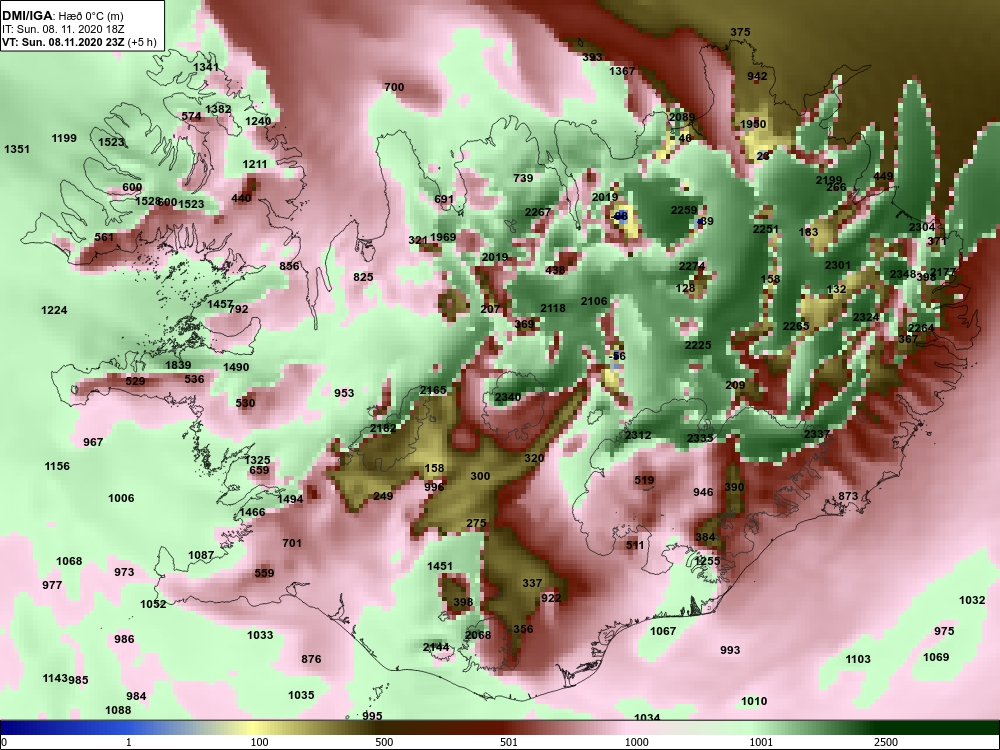The image size is (1000, 750).
Task: Click the yellow section of the color scale
Action: [x=255, y=728]
